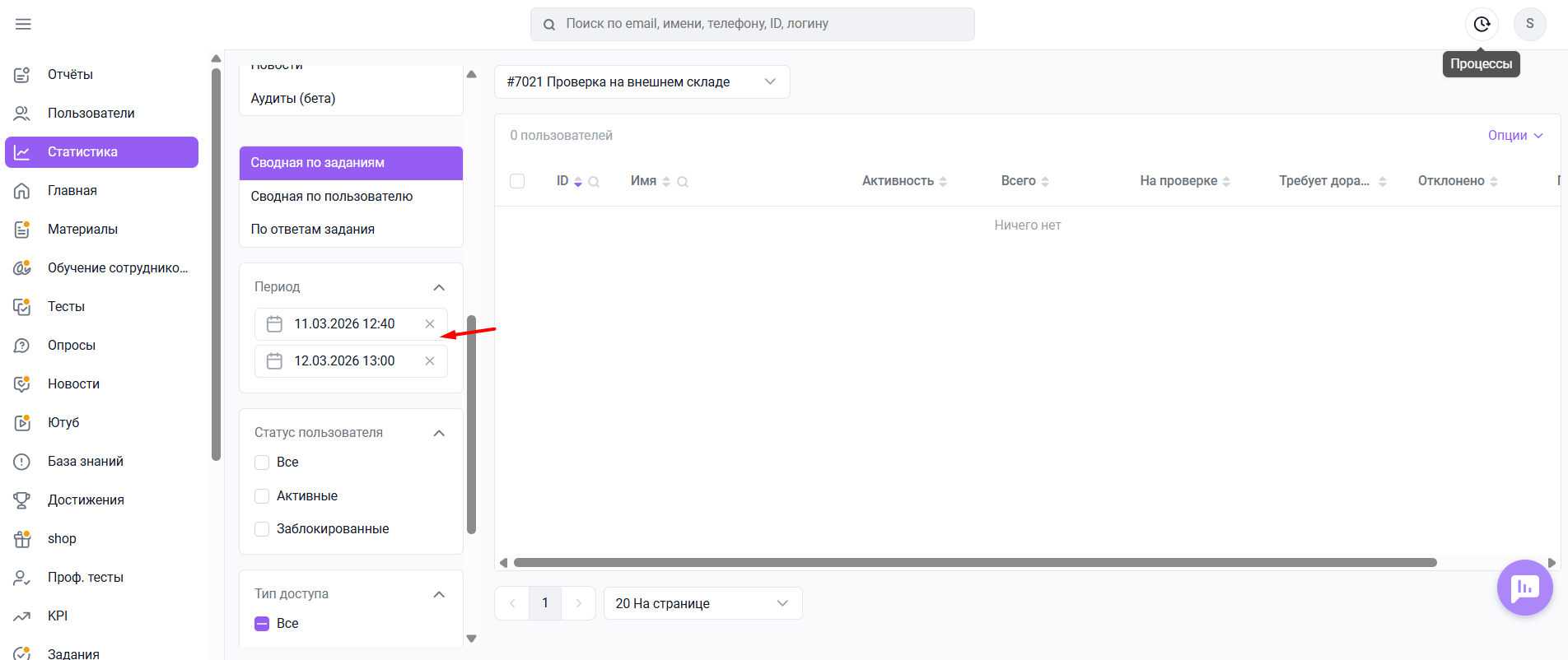Check the Заблокированные checkbox
The image size is (1568, 660).
pos(262,529)
